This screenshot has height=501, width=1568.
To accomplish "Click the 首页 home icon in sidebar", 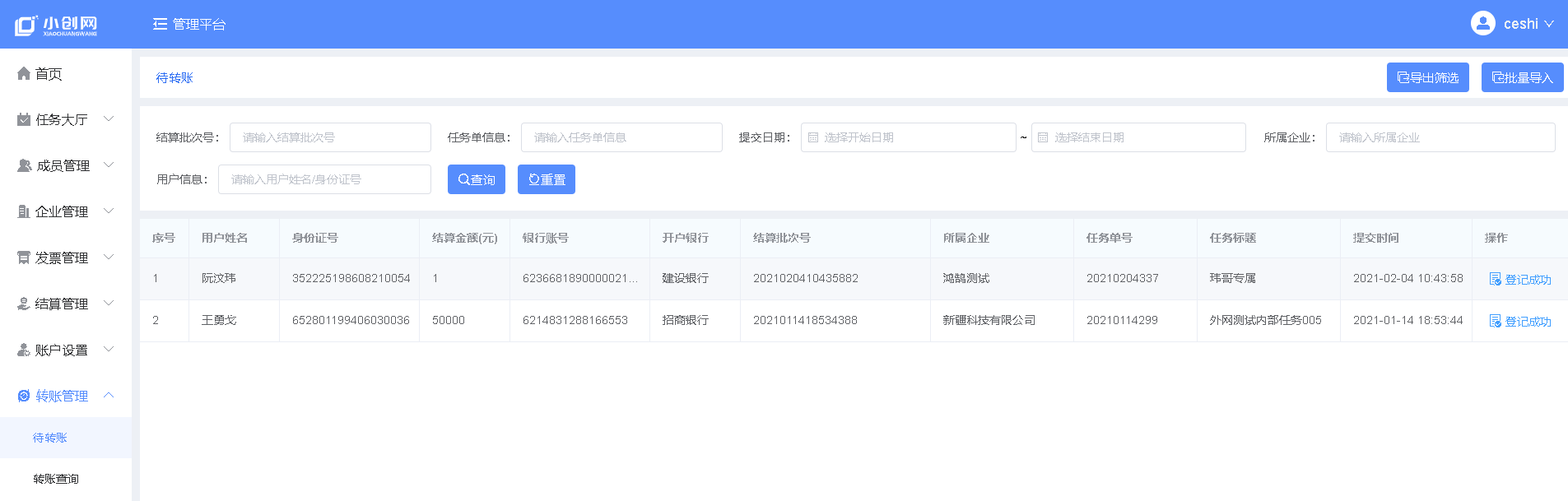I will (x=24, y=74).
